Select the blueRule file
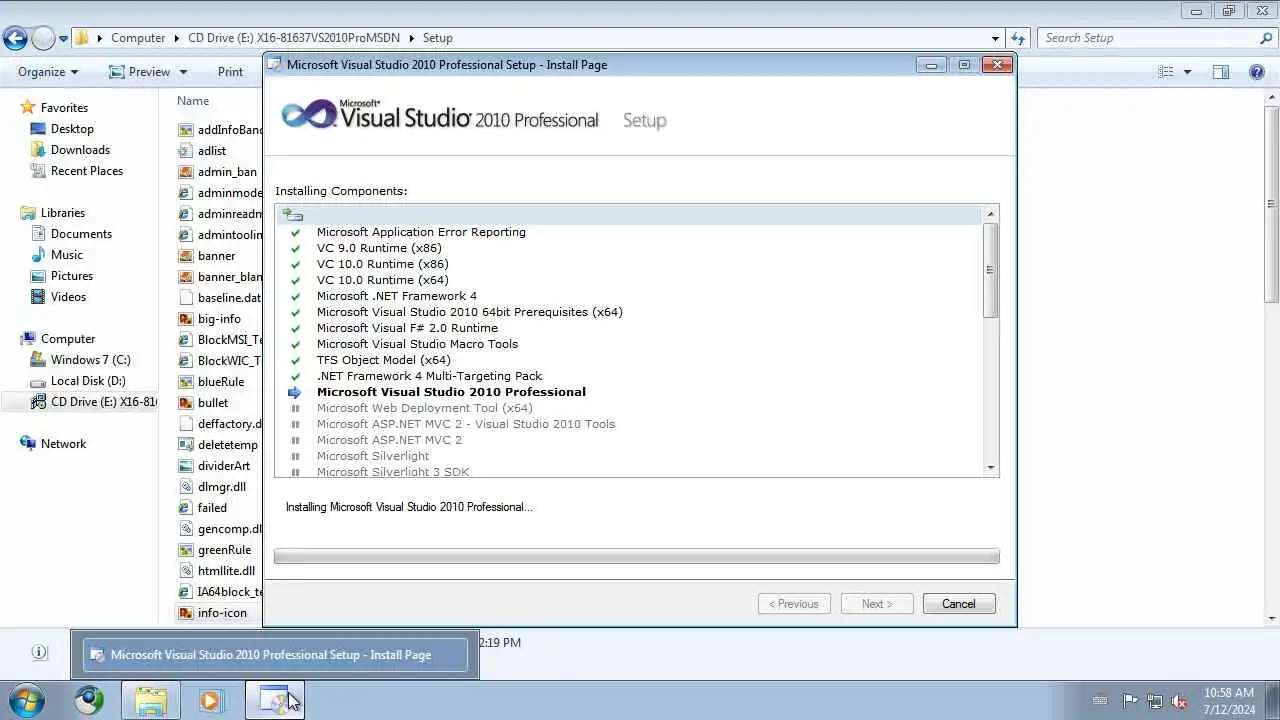Image resolution: width=1280 pixels, height=720 pixels. (x=221, y=382)
